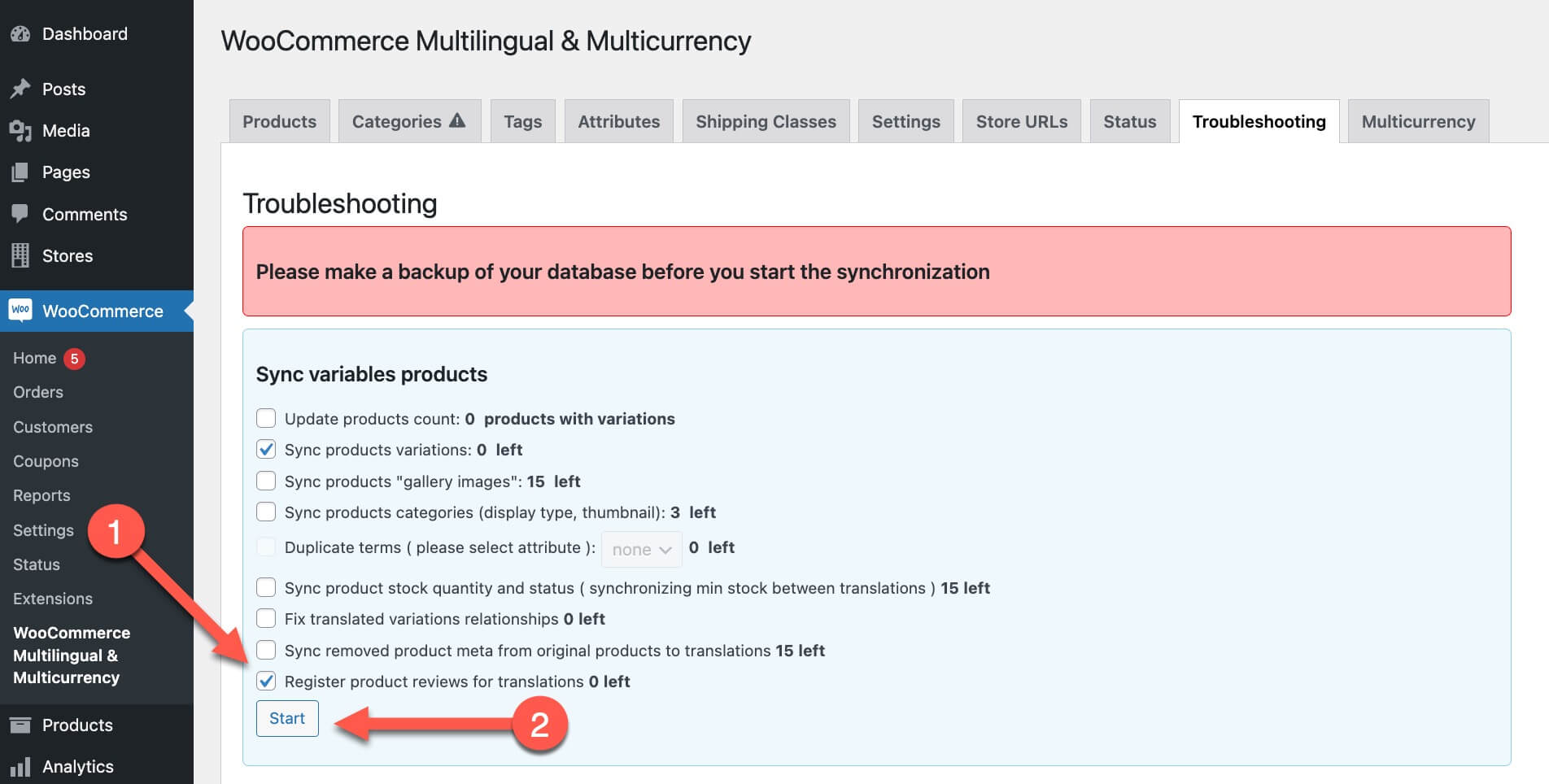Image resolution: width=1549 pixels, height=784 pixels.
Task: Switch to the Products tab
Action: (279, 121)
